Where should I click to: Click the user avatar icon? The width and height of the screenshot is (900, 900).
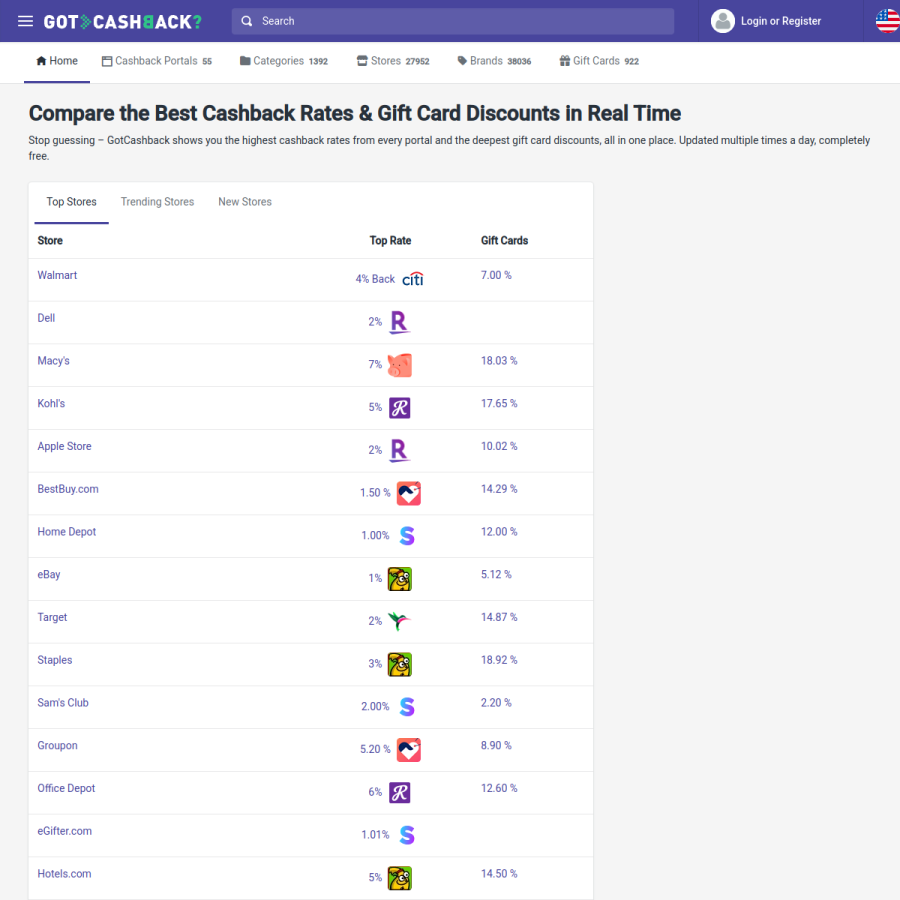click(723, 21)
